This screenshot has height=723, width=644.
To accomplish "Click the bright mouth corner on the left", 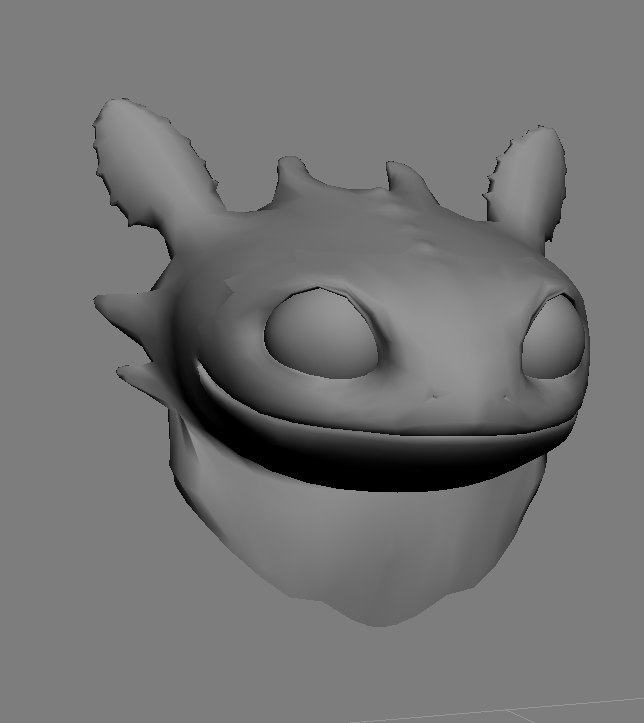I will (206, 378).
